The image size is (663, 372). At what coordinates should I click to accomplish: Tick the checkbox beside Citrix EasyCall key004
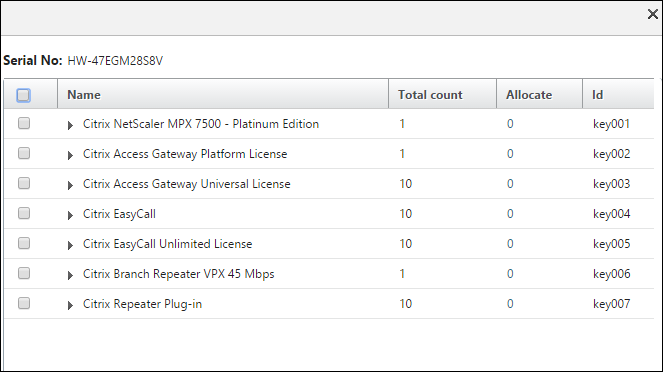pyautogui.click(x=24, y=213)
